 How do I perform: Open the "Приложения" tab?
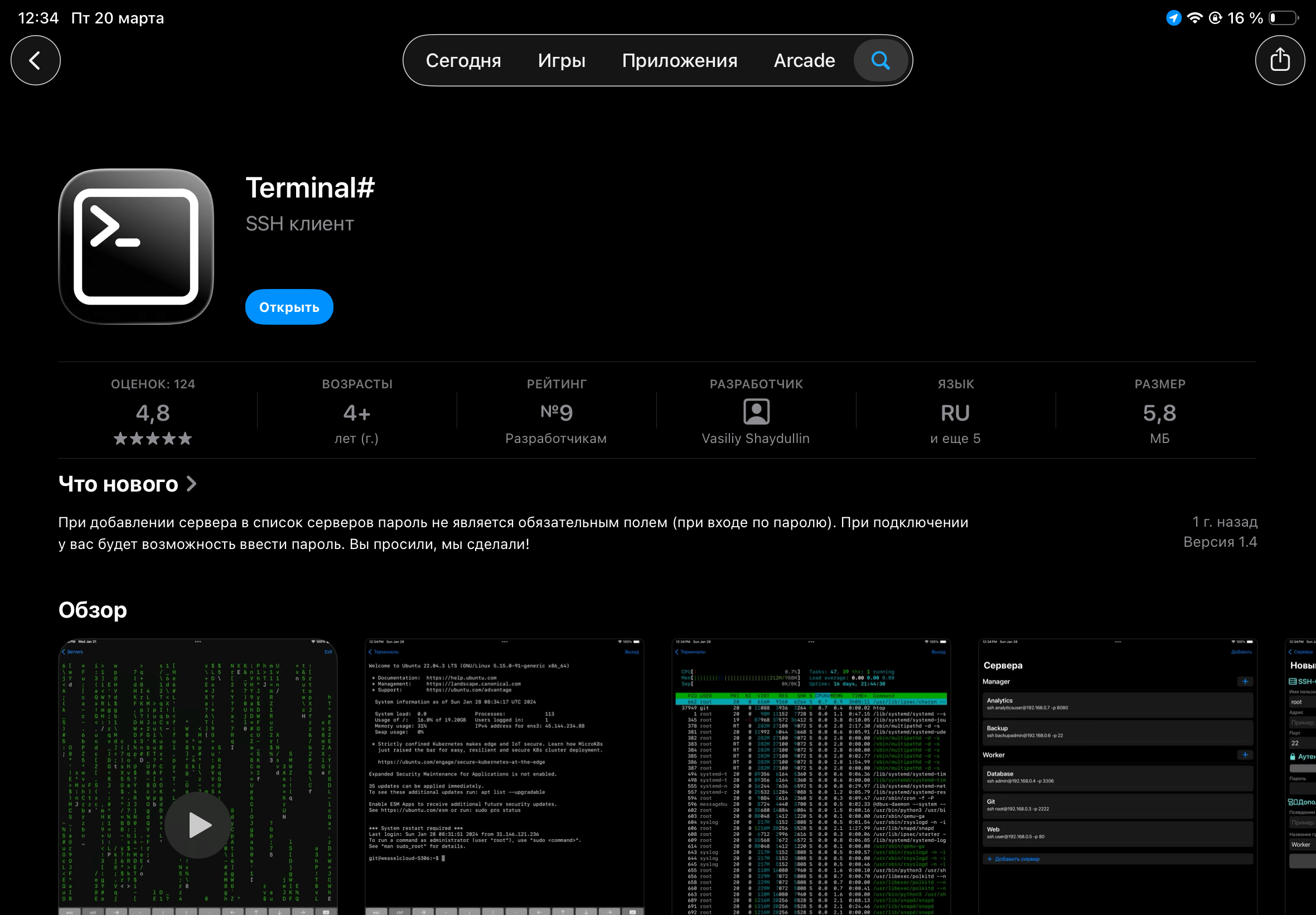[680, 60]
